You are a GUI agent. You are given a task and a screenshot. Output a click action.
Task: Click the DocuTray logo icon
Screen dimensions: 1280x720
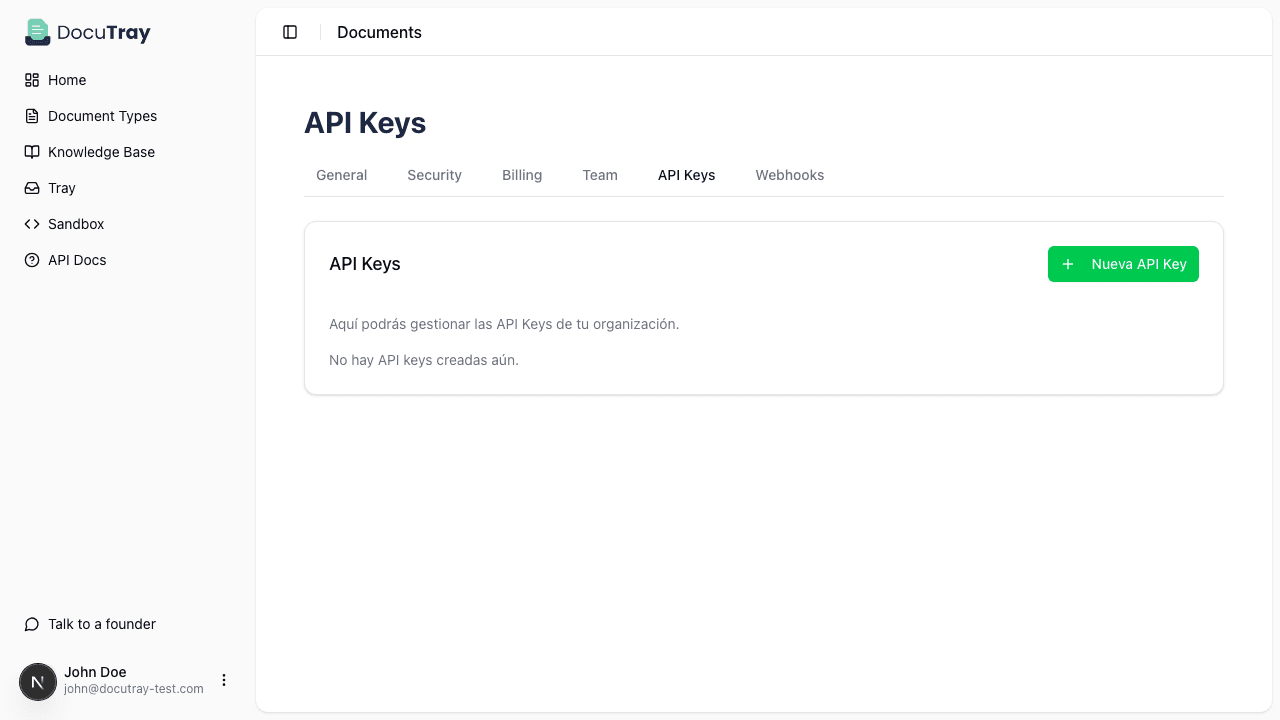point(37,31)
